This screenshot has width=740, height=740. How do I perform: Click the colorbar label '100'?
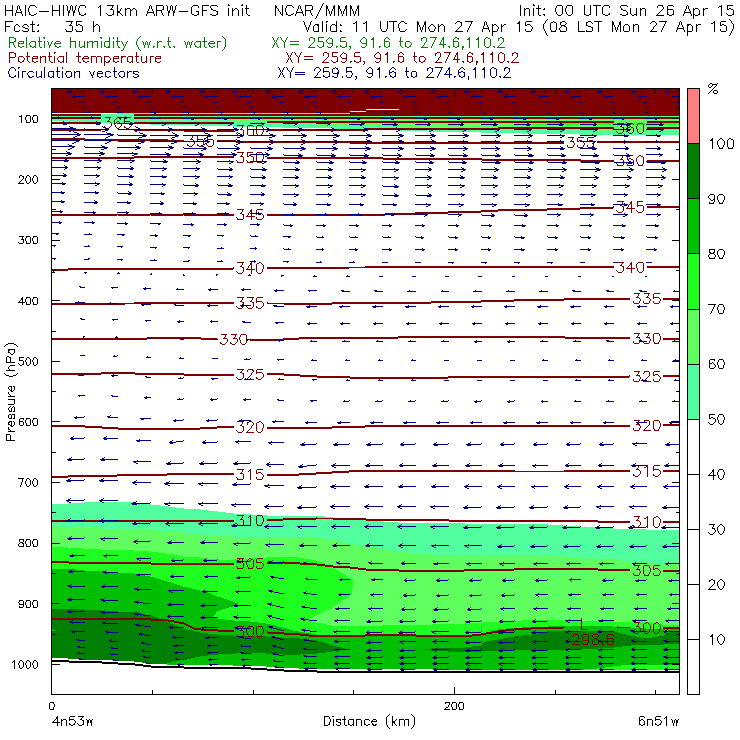click(722, 143)
